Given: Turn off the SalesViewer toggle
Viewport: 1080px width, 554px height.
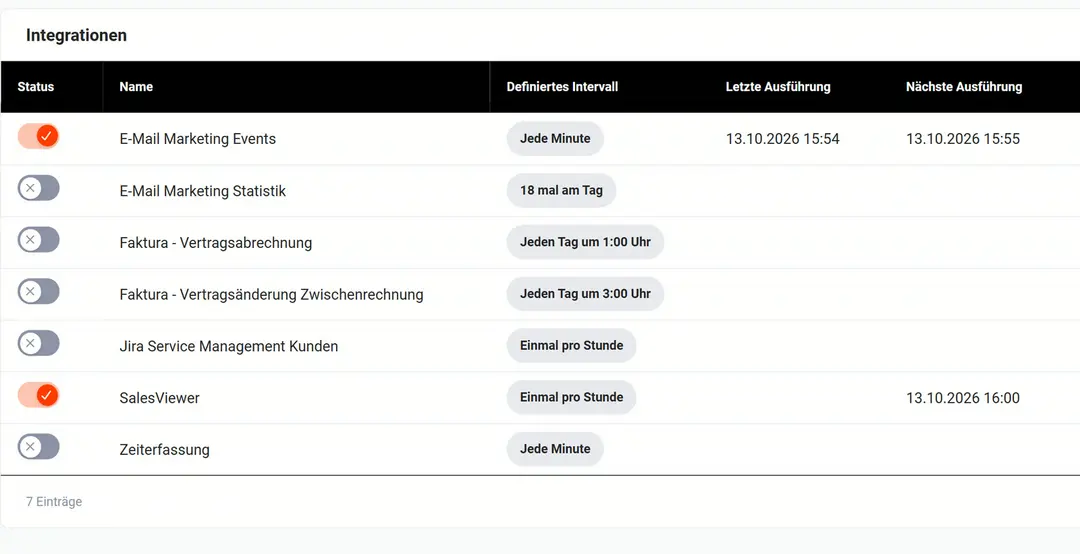Looking at the screenshot, I should [x=39, y=396].
